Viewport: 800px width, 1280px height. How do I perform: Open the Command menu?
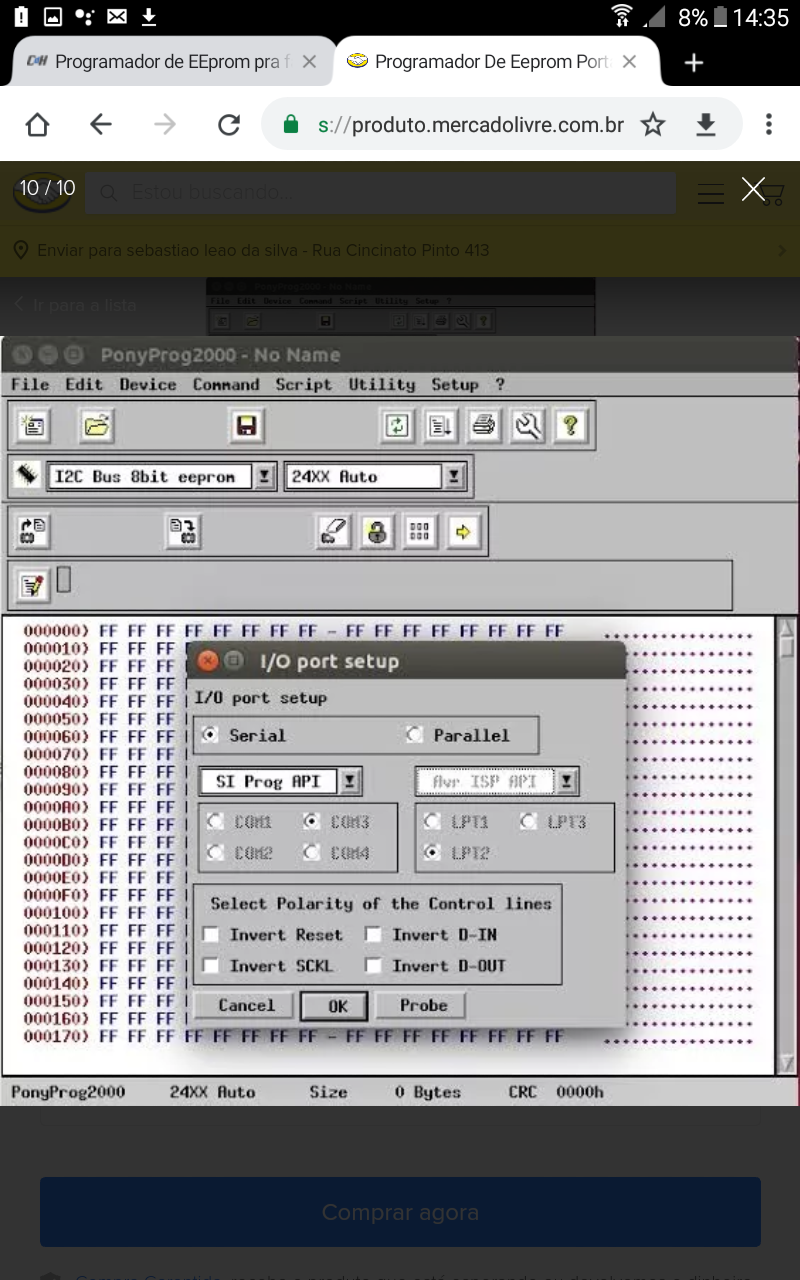226,385
